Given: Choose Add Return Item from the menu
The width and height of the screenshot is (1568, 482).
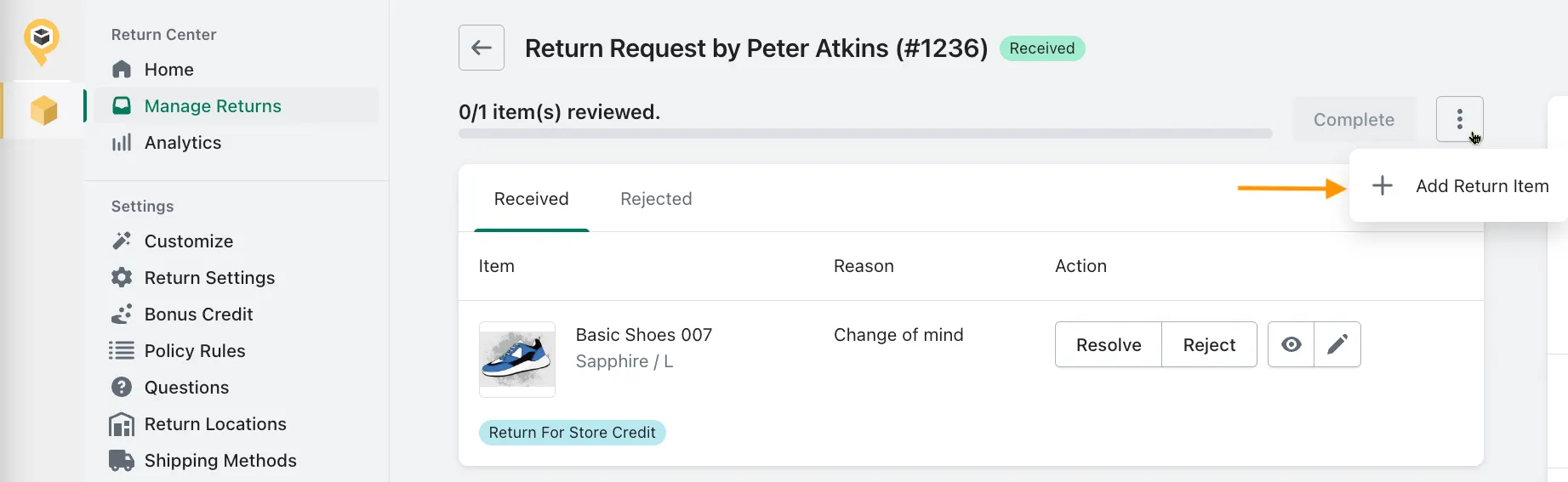Looking at the screenshot, I should [x=1460, y=186].
